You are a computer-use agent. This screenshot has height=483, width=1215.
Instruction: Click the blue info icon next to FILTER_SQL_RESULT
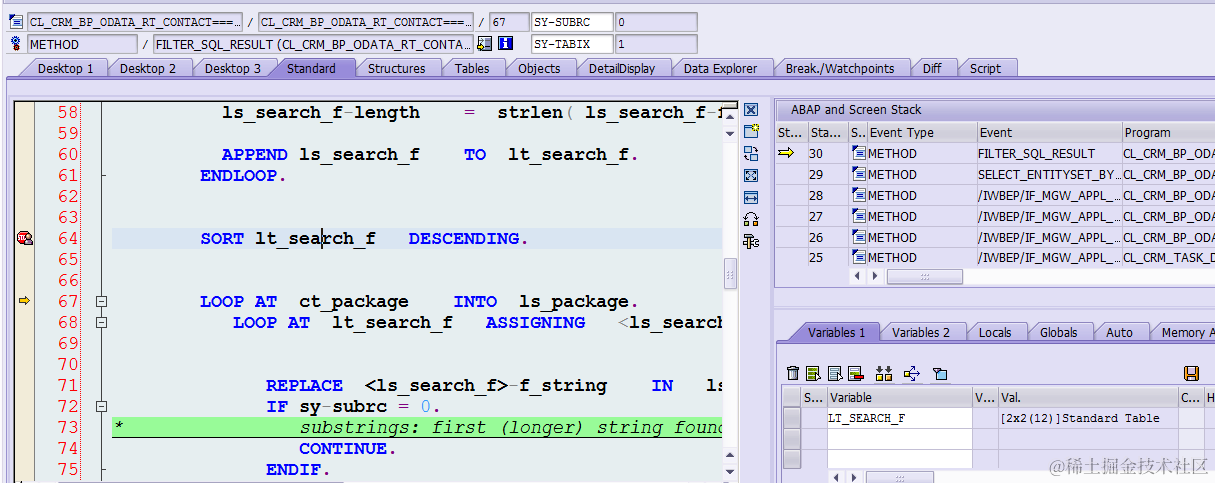tap(506, 44)
